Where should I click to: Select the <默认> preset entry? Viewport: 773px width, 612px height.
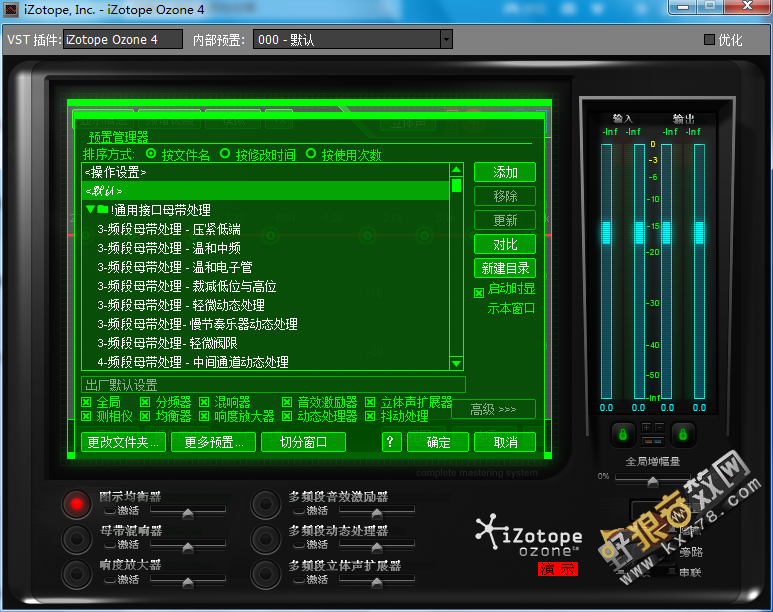266,191
